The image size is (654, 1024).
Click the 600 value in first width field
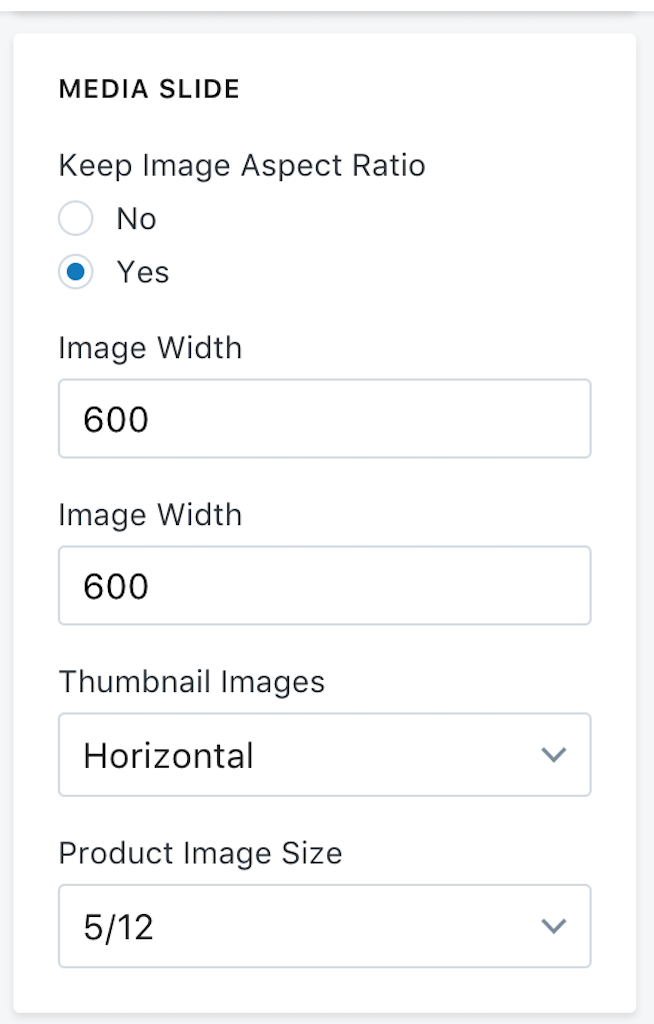click(116, 419)
